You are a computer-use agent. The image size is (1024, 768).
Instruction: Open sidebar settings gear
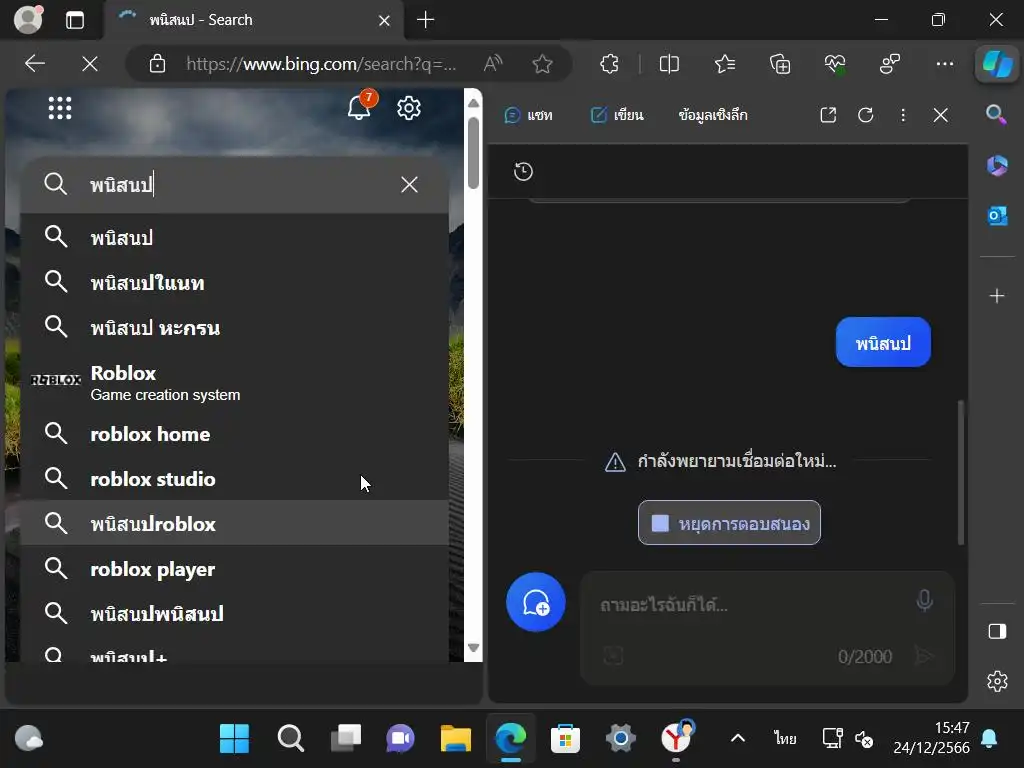997,682
